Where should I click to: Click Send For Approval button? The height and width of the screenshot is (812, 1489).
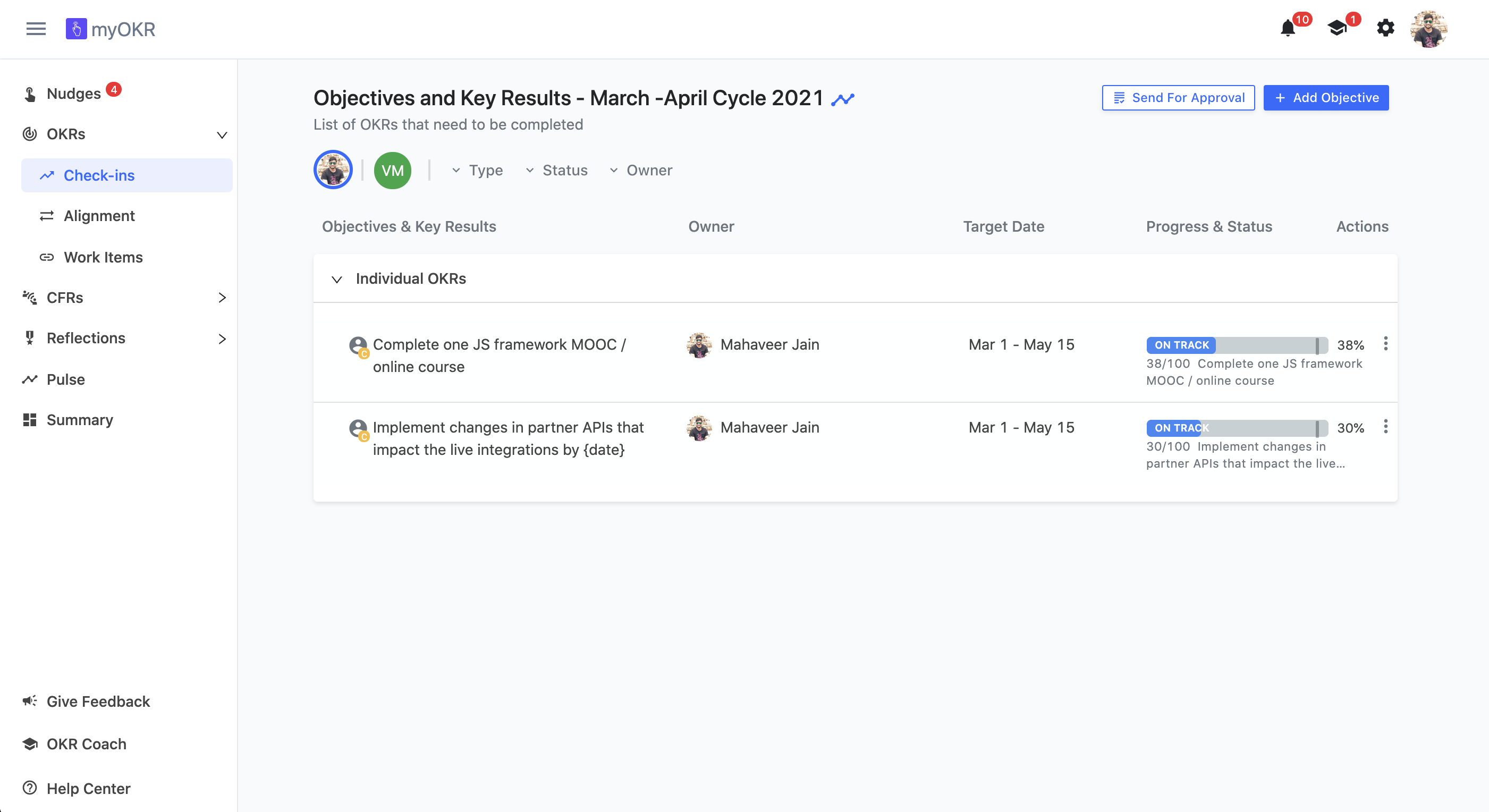tap(1178, 98)
